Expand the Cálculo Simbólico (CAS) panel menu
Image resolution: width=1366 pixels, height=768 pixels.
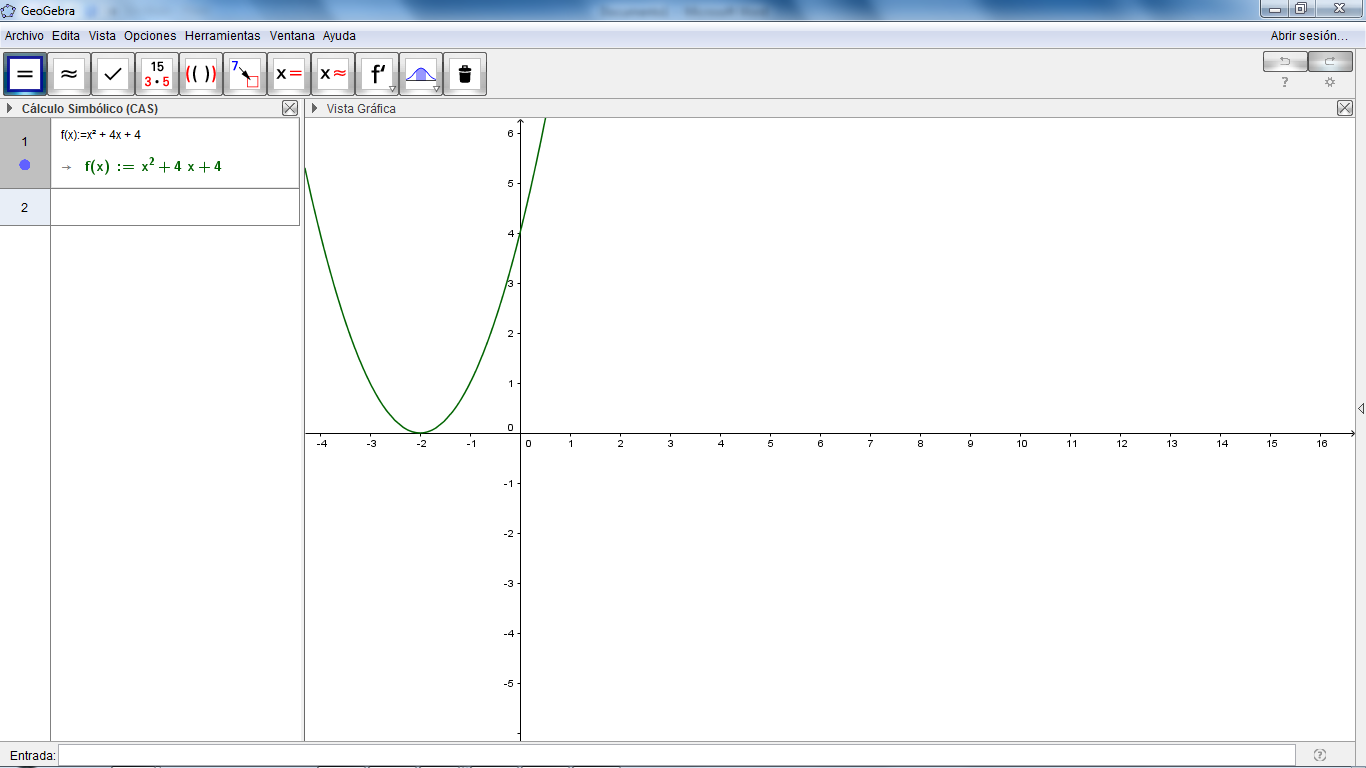tap(10, 108)
